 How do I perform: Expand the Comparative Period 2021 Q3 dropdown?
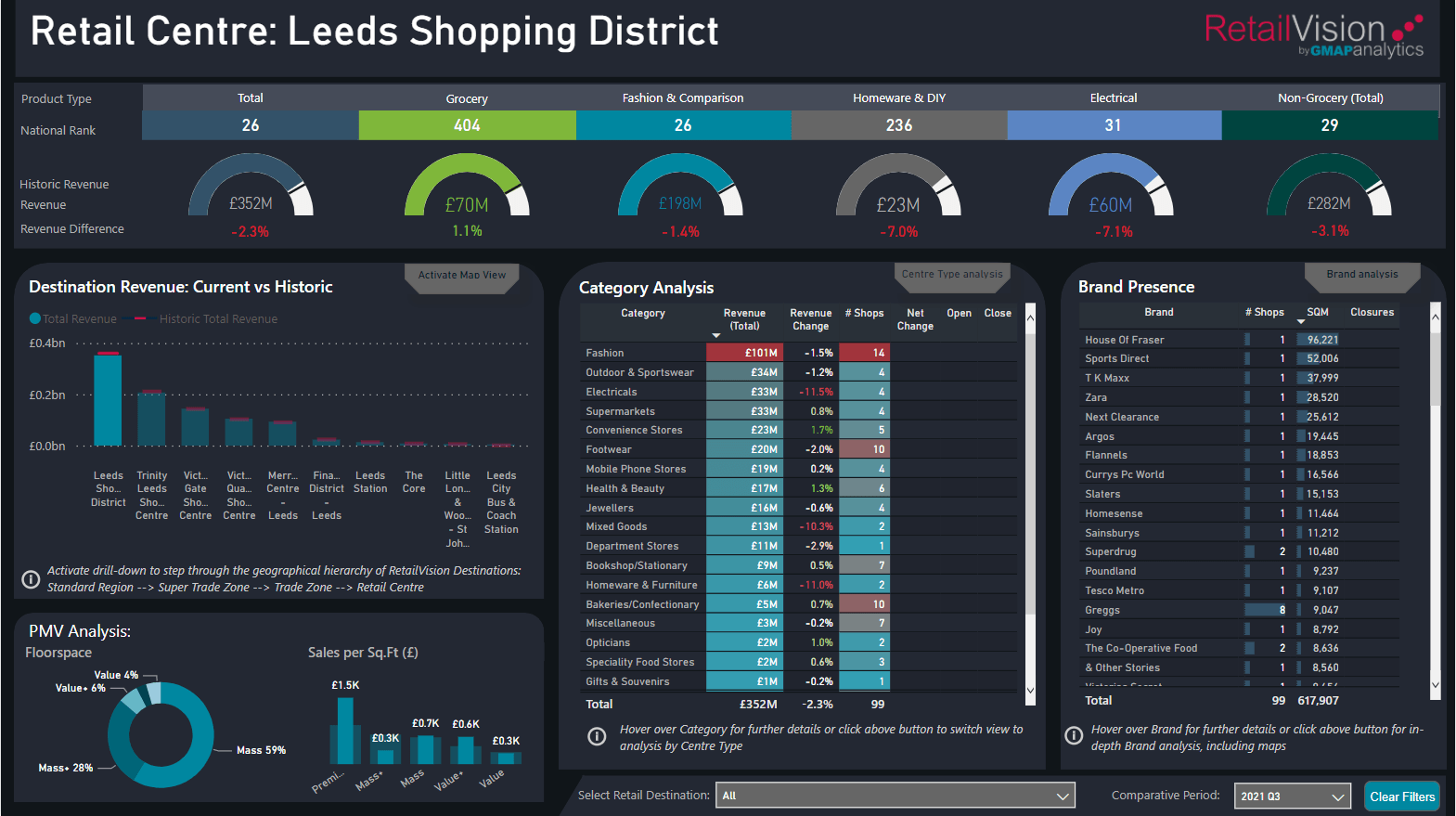pos(1293,797)
